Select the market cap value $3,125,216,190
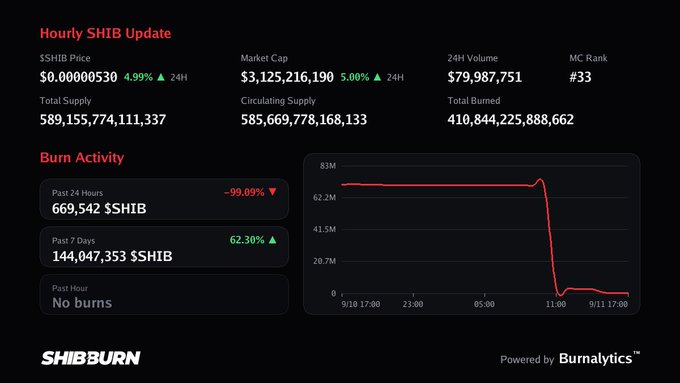Screen dimensions: 680x383 (x=287, y=77)
